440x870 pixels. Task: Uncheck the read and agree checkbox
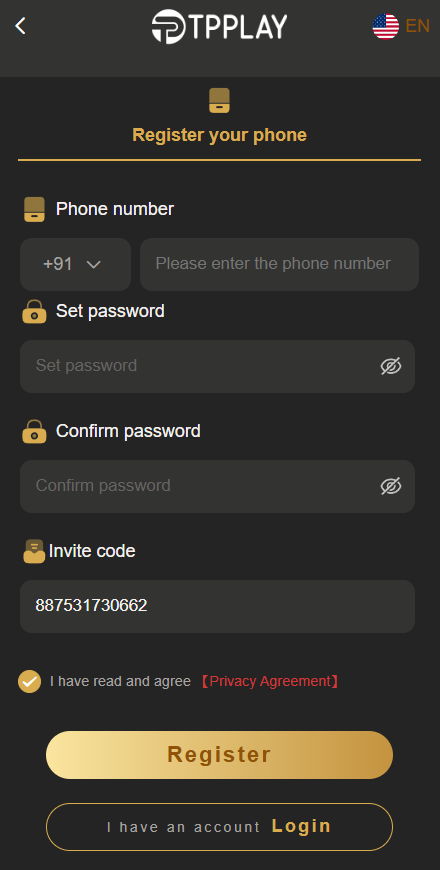[29, 681]
